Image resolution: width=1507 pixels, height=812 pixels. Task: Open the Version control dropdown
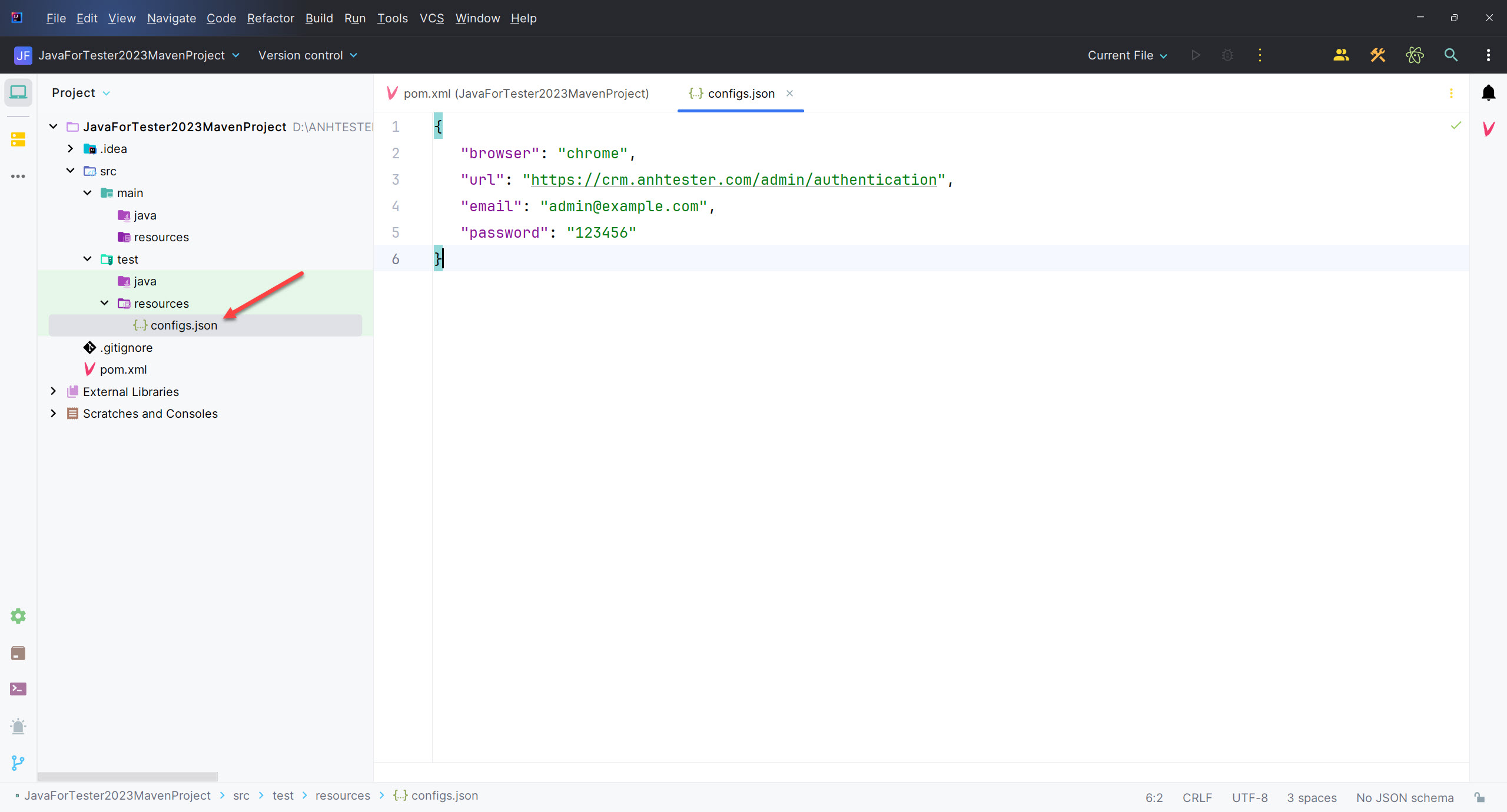point(308,55)
